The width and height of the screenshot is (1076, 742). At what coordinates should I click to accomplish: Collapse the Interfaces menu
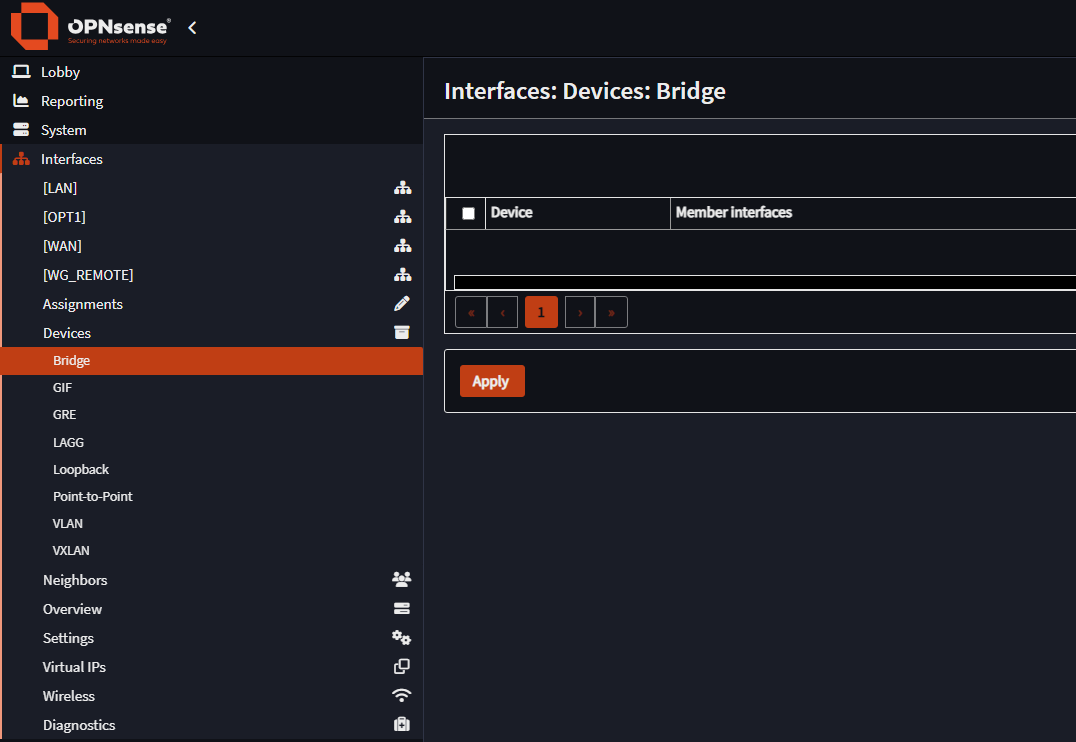(x=211, y=159)
